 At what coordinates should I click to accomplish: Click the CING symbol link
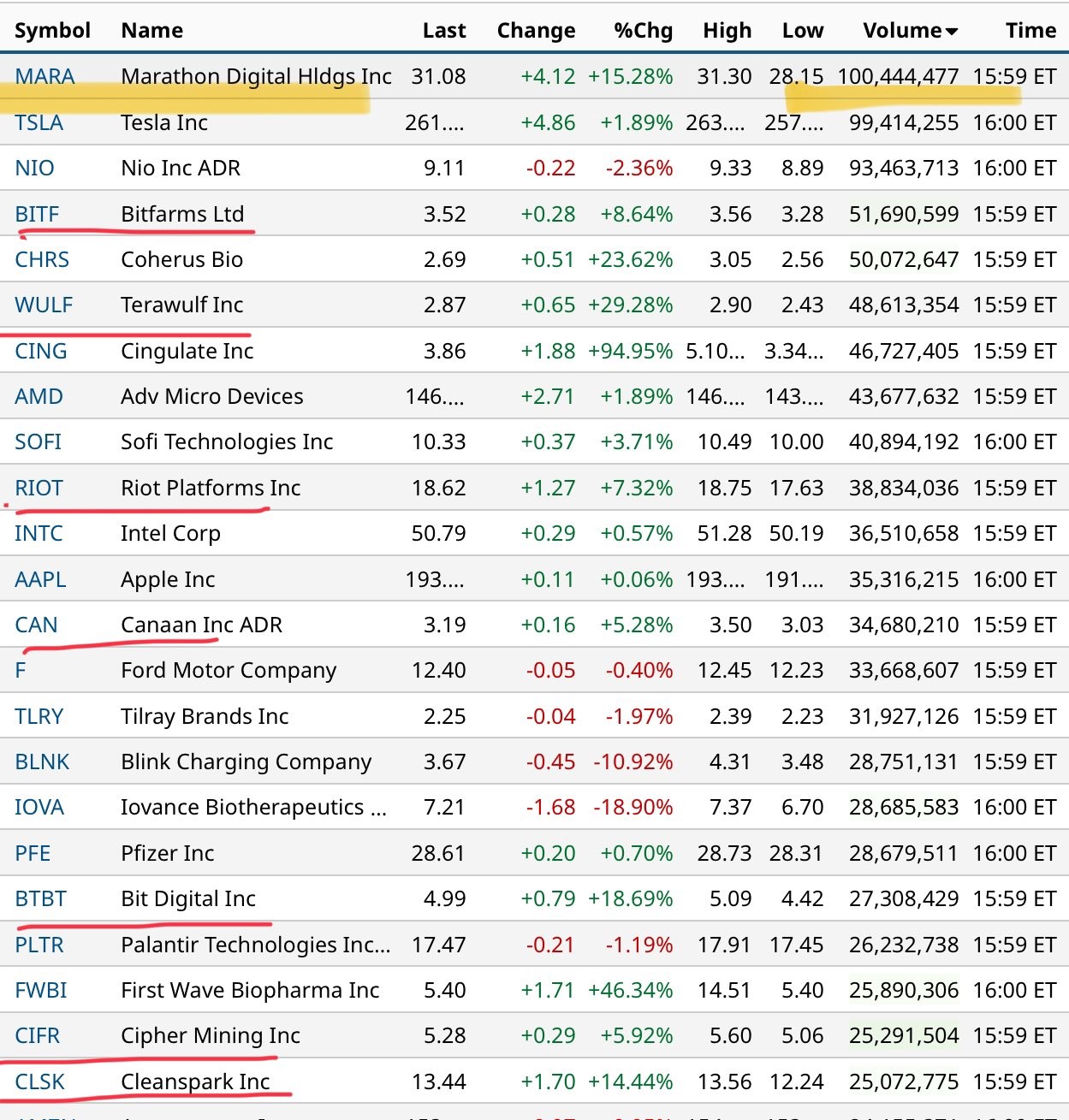[41, 351]
